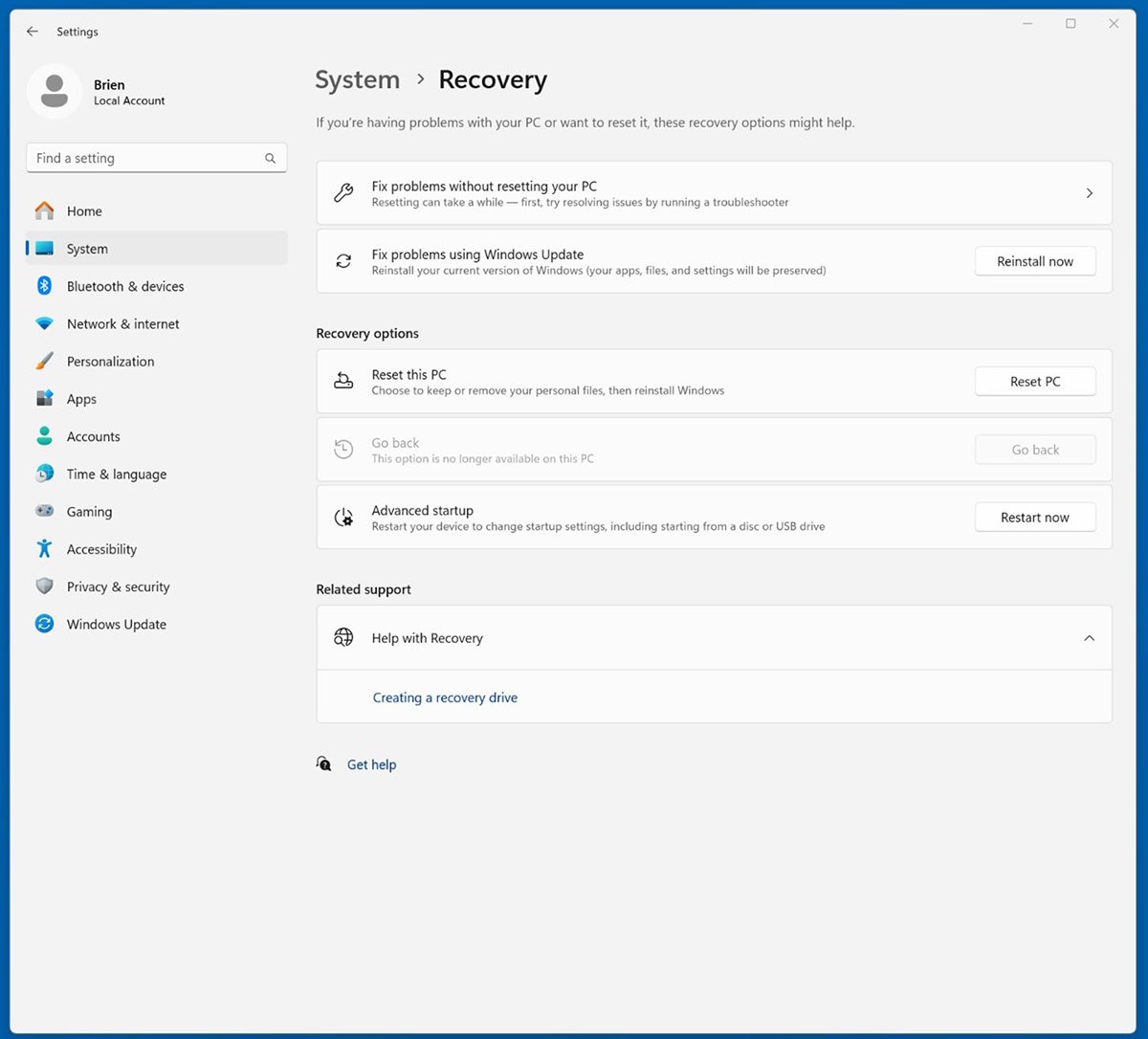Click the back arrow in Settings title bar
The width and height of the screenshot is (1148, 1039).
point(33,32)
